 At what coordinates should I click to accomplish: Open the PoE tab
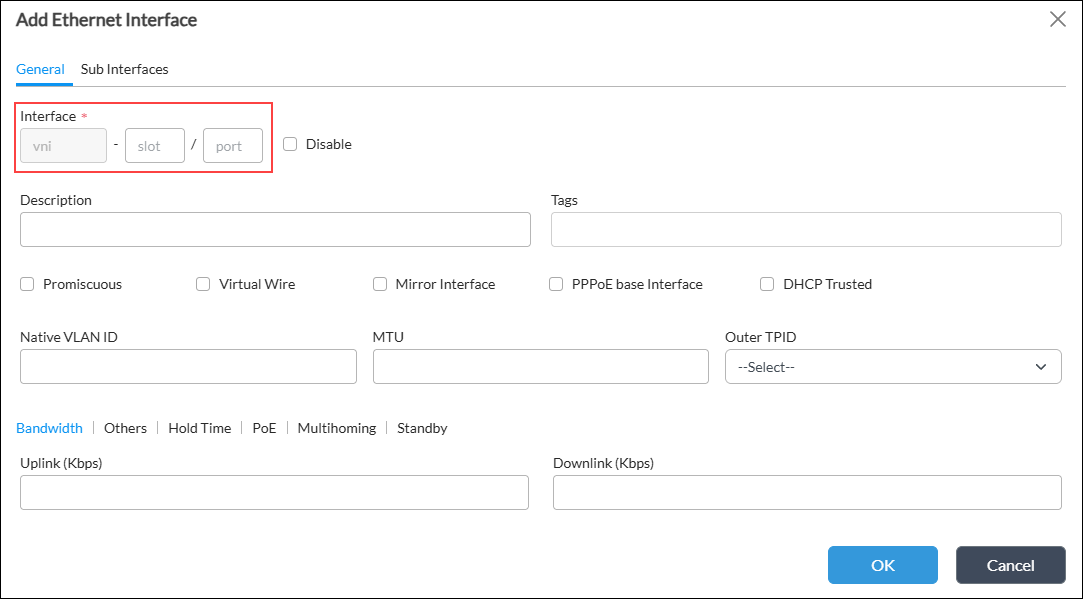pyautogui.click(x=264, y=428)
